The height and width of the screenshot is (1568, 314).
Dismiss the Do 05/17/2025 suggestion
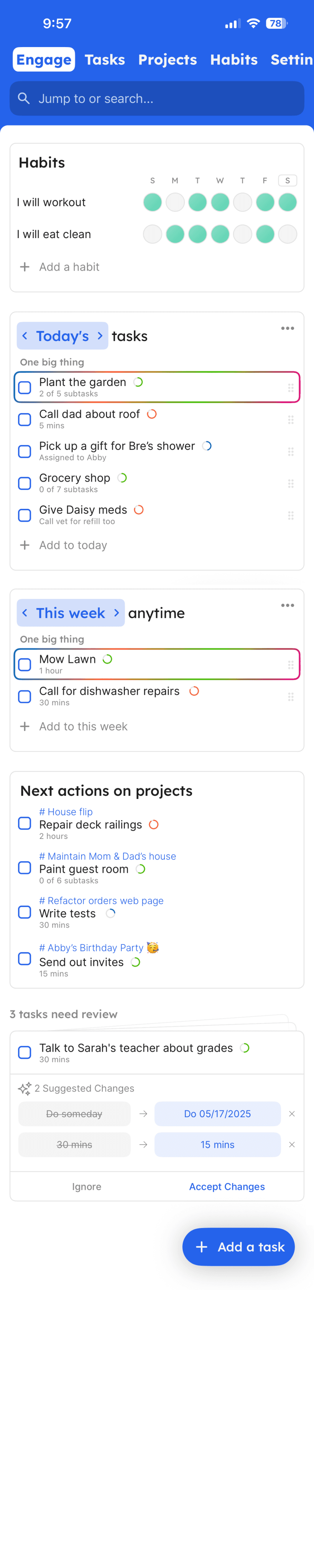coord(292,1113)
